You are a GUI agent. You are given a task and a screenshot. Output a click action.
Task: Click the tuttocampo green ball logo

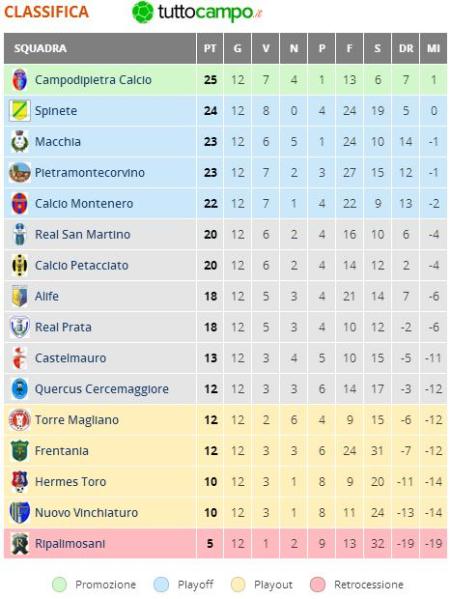pyautogui.click(x=142, y=12)
